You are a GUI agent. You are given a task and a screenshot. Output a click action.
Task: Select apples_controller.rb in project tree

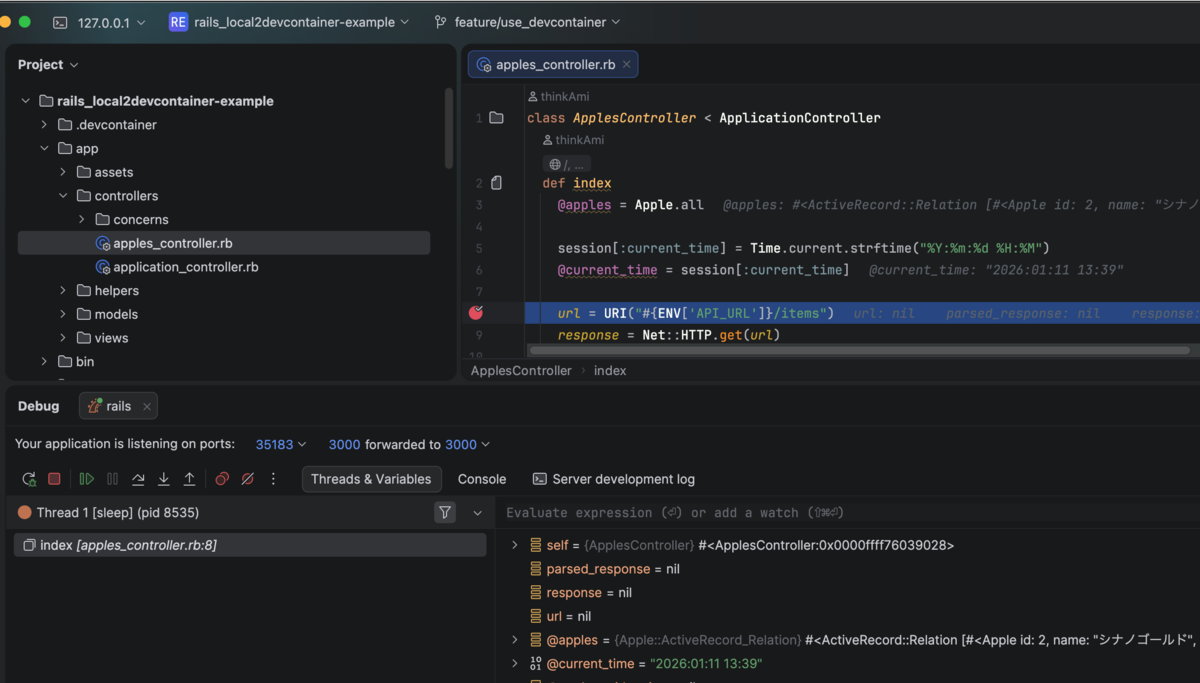pyautogui.click(x=224, y=243)
